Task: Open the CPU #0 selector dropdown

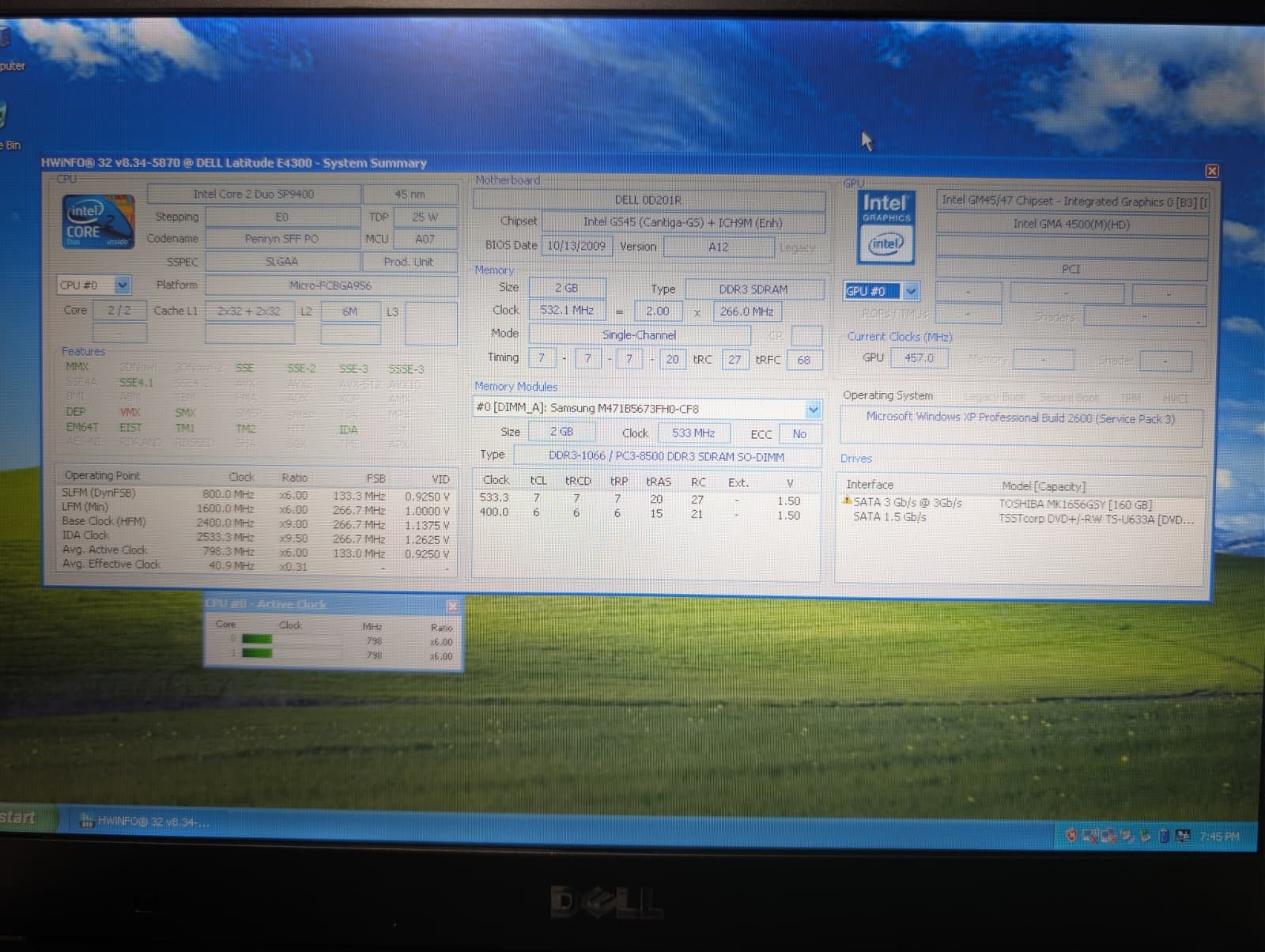Action: pyautogui.click(x=123, y=285)
